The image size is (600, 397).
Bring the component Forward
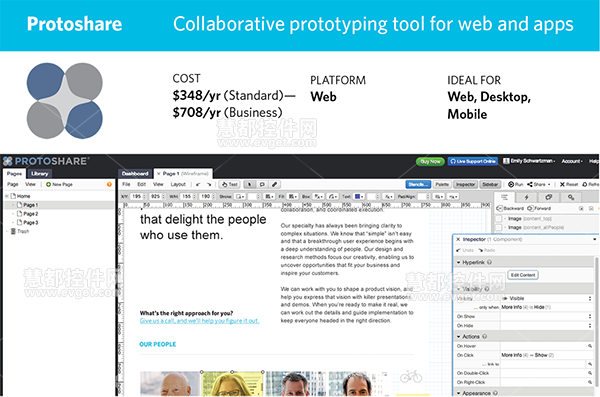(539, 208)
